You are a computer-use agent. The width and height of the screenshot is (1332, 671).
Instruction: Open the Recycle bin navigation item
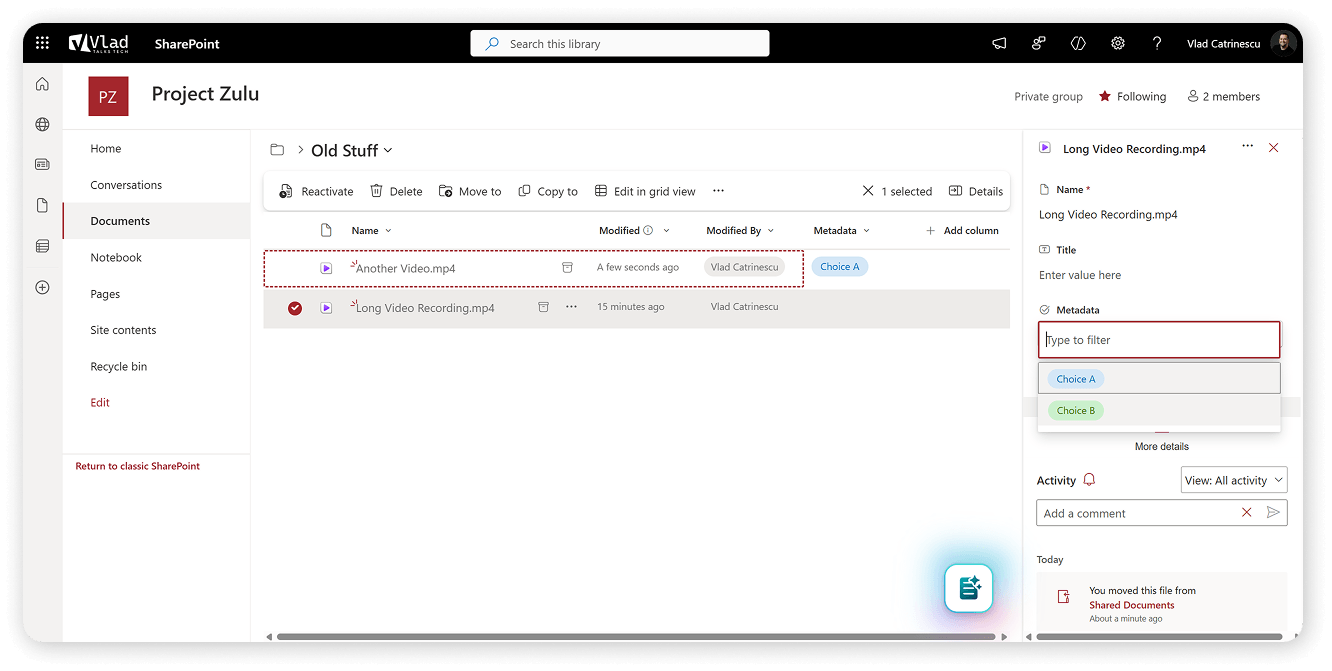(118, 366)
